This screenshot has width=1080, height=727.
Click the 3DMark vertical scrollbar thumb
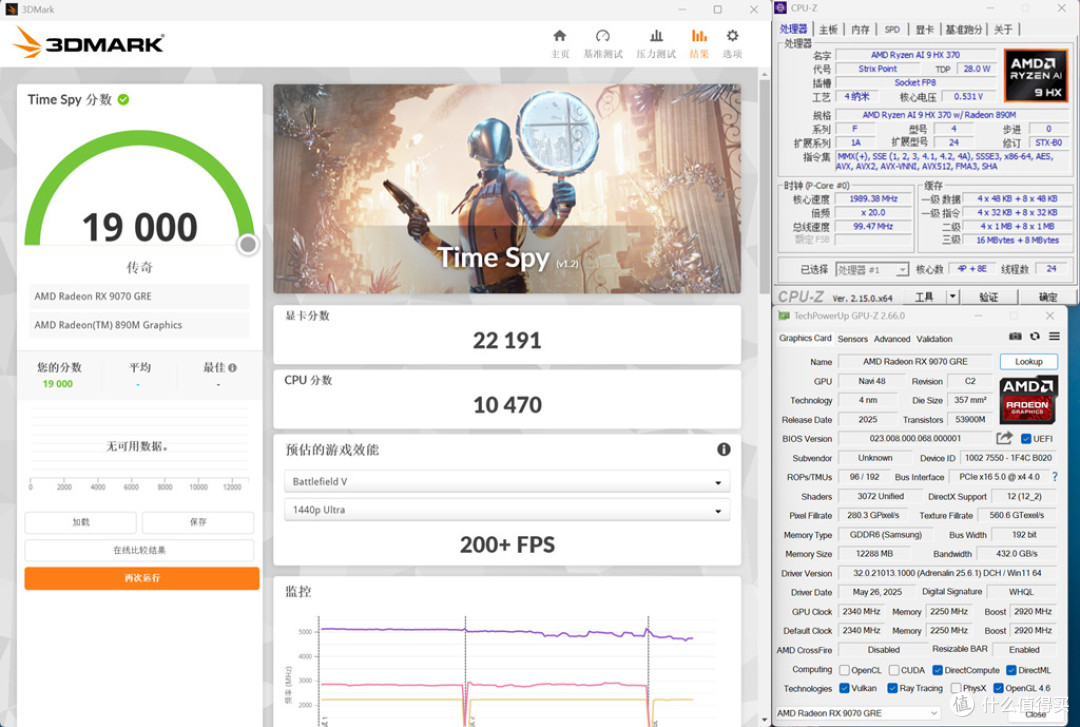[764, 186]
